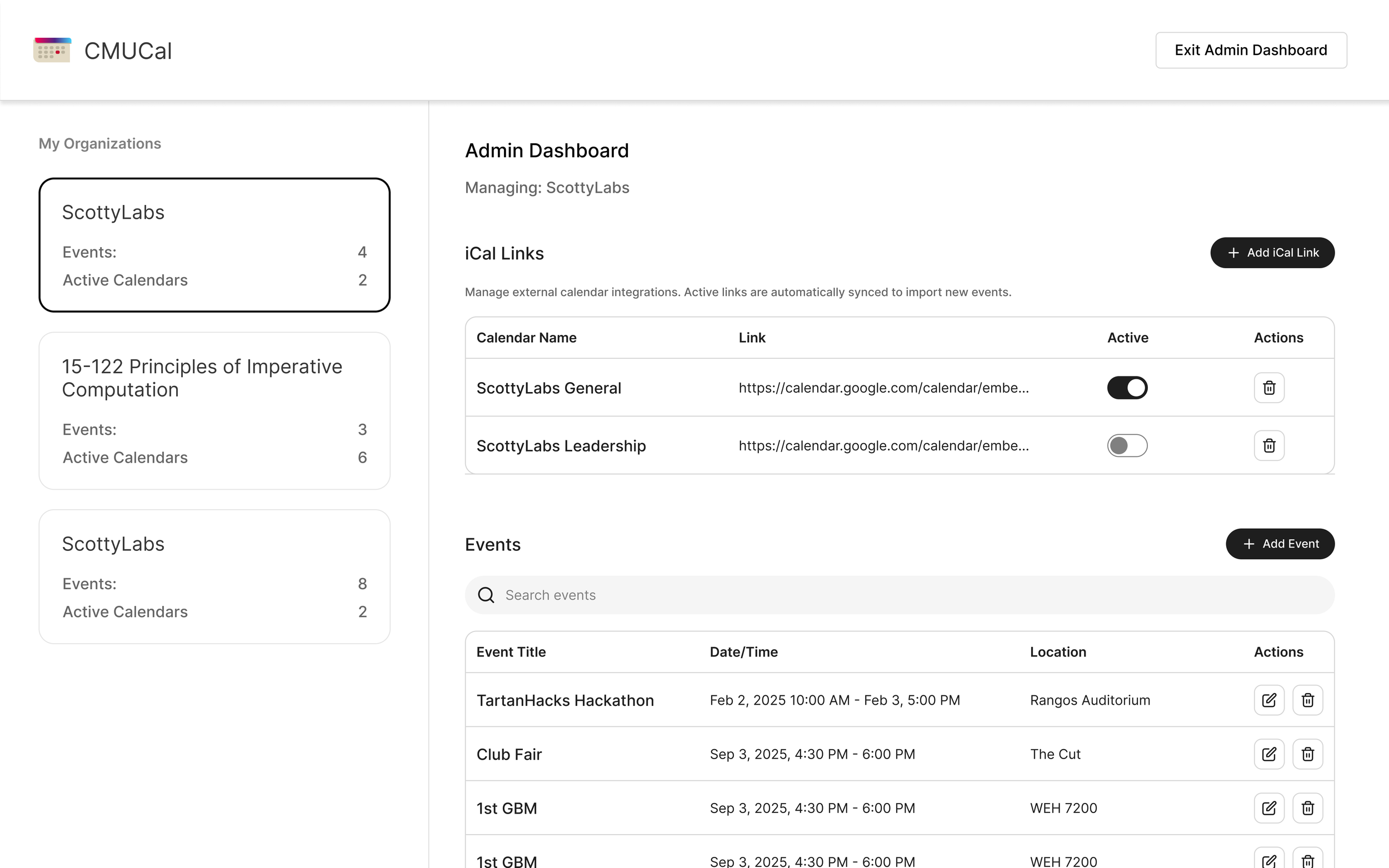Delete the TartanHacks Hackathon event
The image size is (1389, 868).
(1307, 700)
